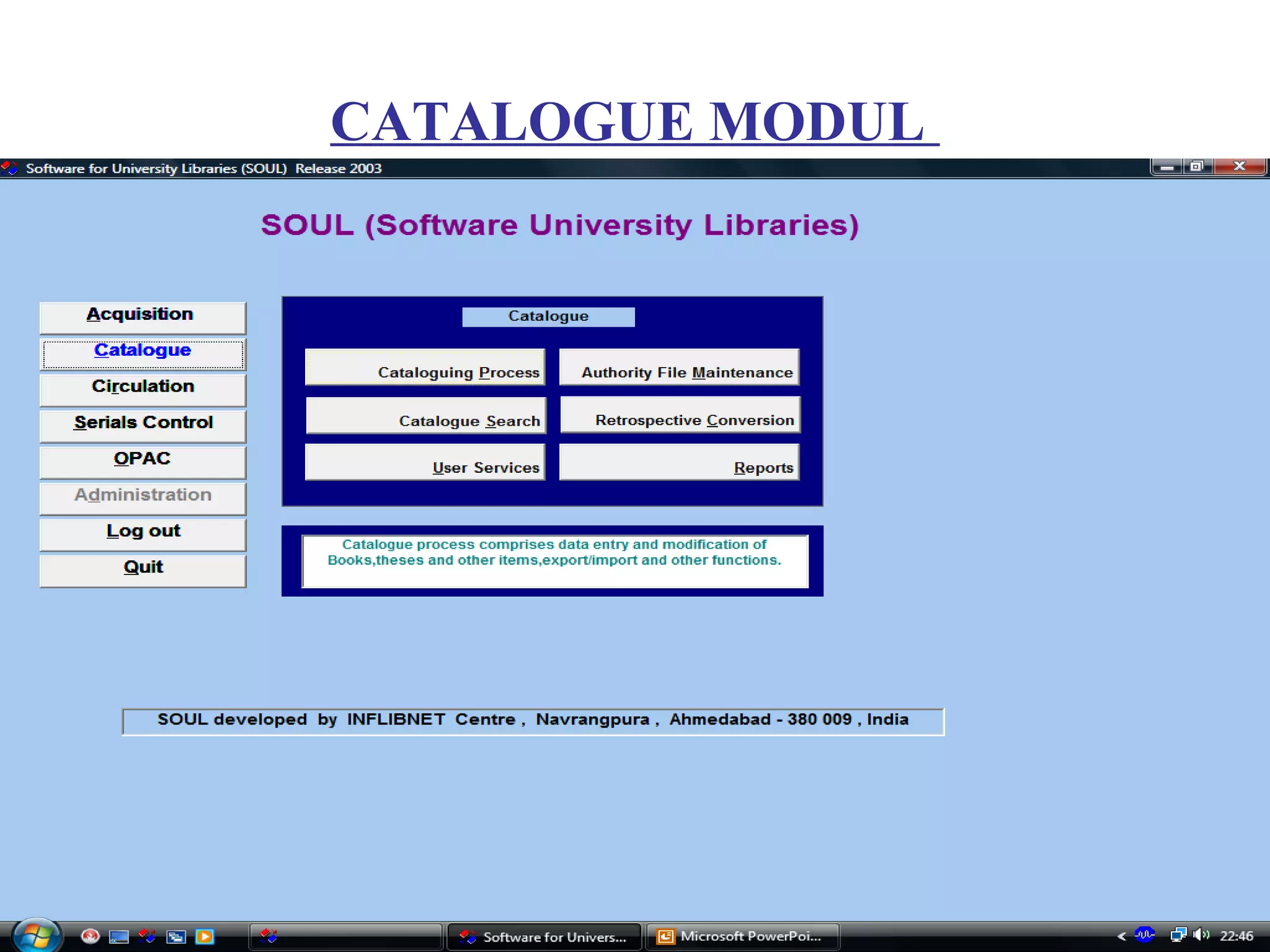Open the Windows Start orb
The height and width of the screenshot is (952, 1270).
coord(36,935)
